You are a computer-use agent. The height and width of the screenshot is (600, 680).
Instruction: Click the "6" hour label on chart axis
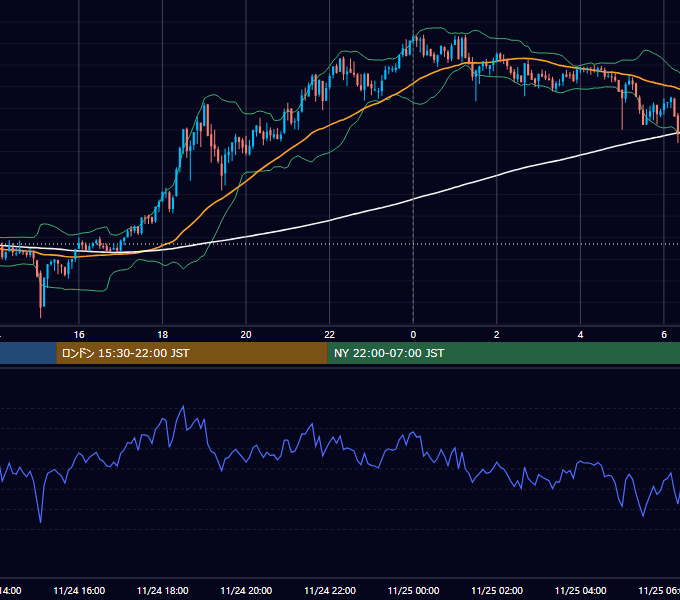click(664, 335)
